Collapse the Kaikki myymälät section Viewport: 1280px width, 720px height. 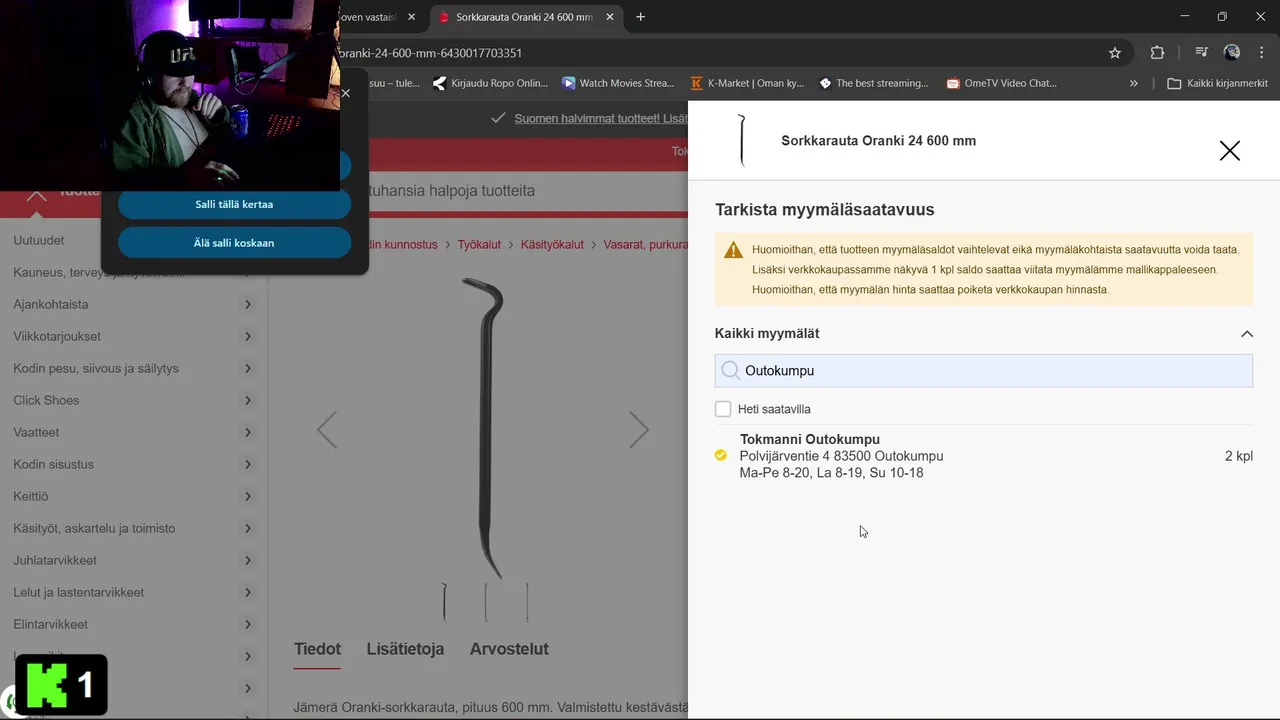click(x=1247, y=334)
